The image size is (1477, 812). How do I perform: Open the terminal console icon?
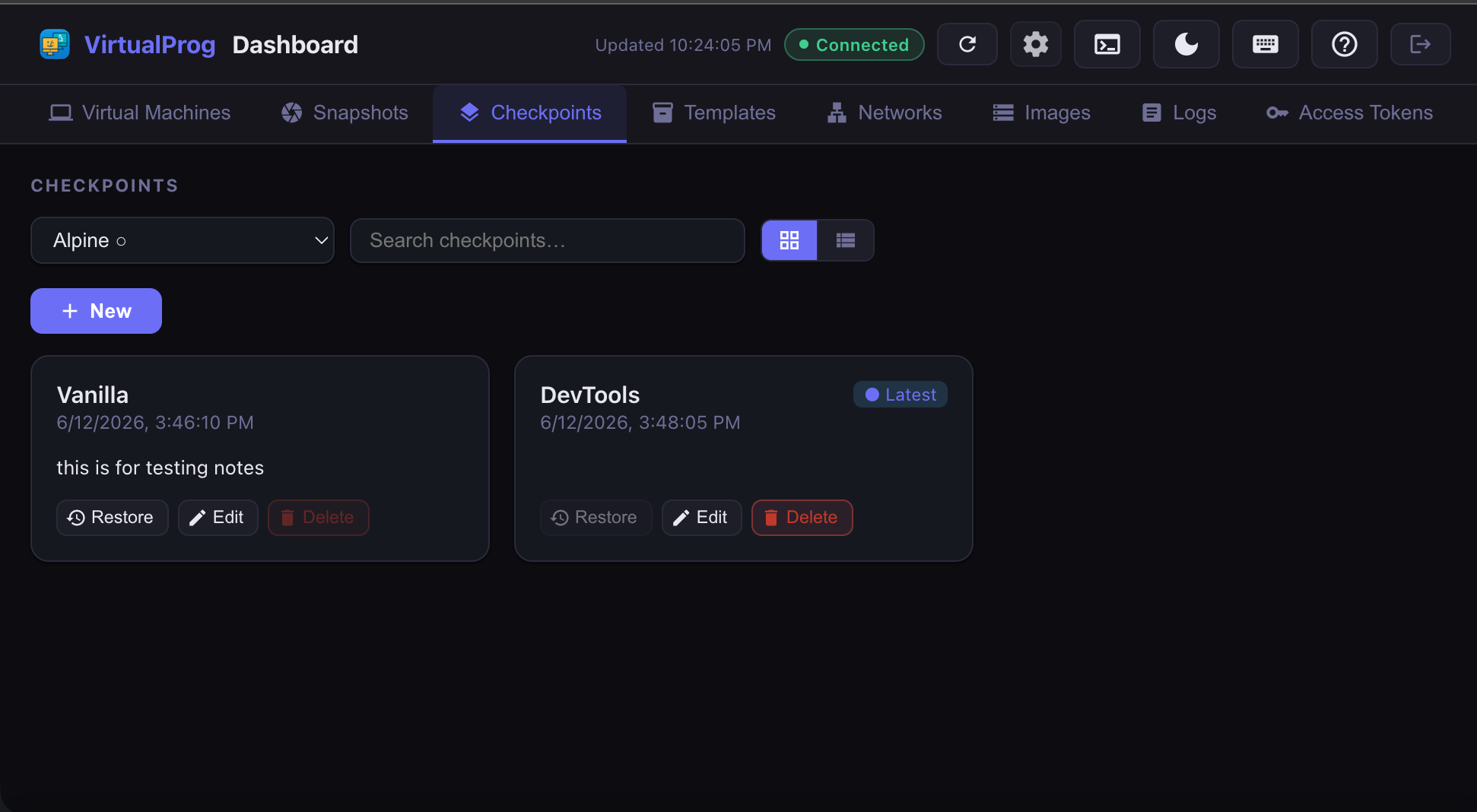[1107, 44]
